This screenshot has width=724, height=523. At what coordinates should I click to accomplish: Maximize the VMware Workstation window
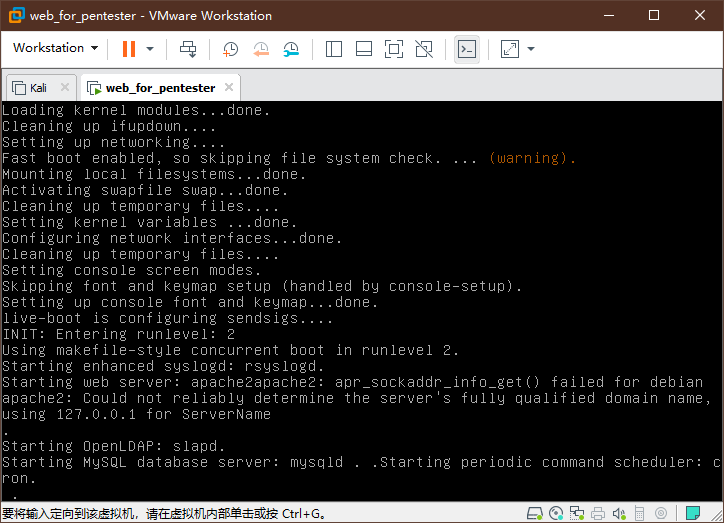(x=654, y=15)
